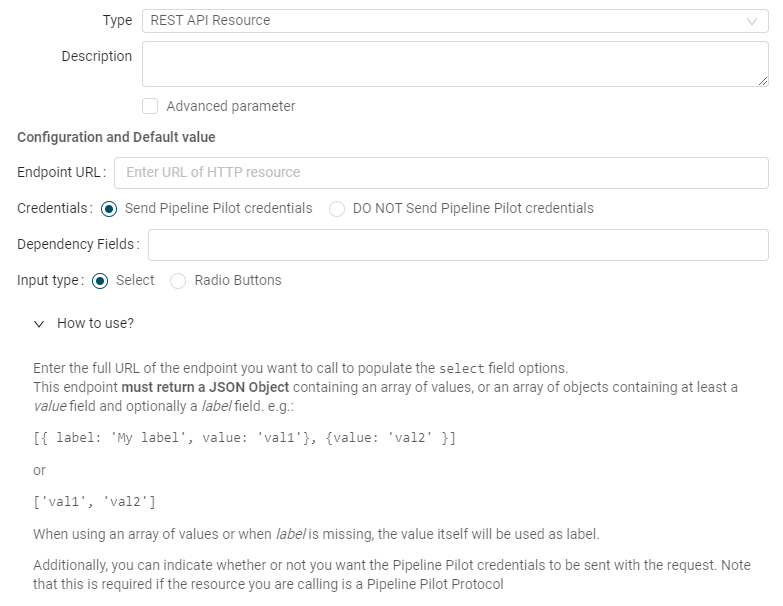Click the label/value JSON objects example code
The image size is (783, 606).
pyautogui.click(x=244, y=438)
